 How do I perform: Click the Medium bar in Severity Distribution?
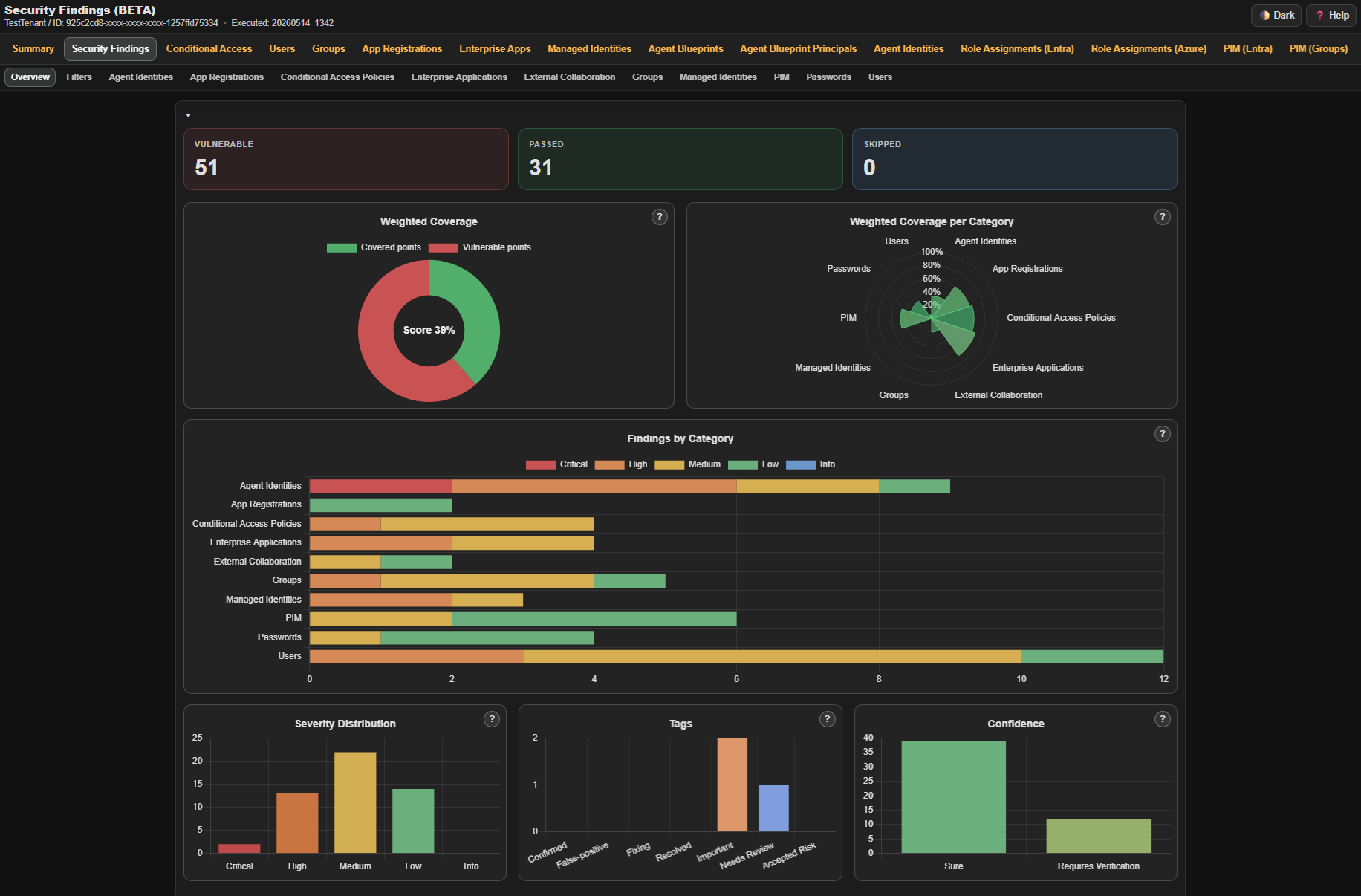coord(355,802)
